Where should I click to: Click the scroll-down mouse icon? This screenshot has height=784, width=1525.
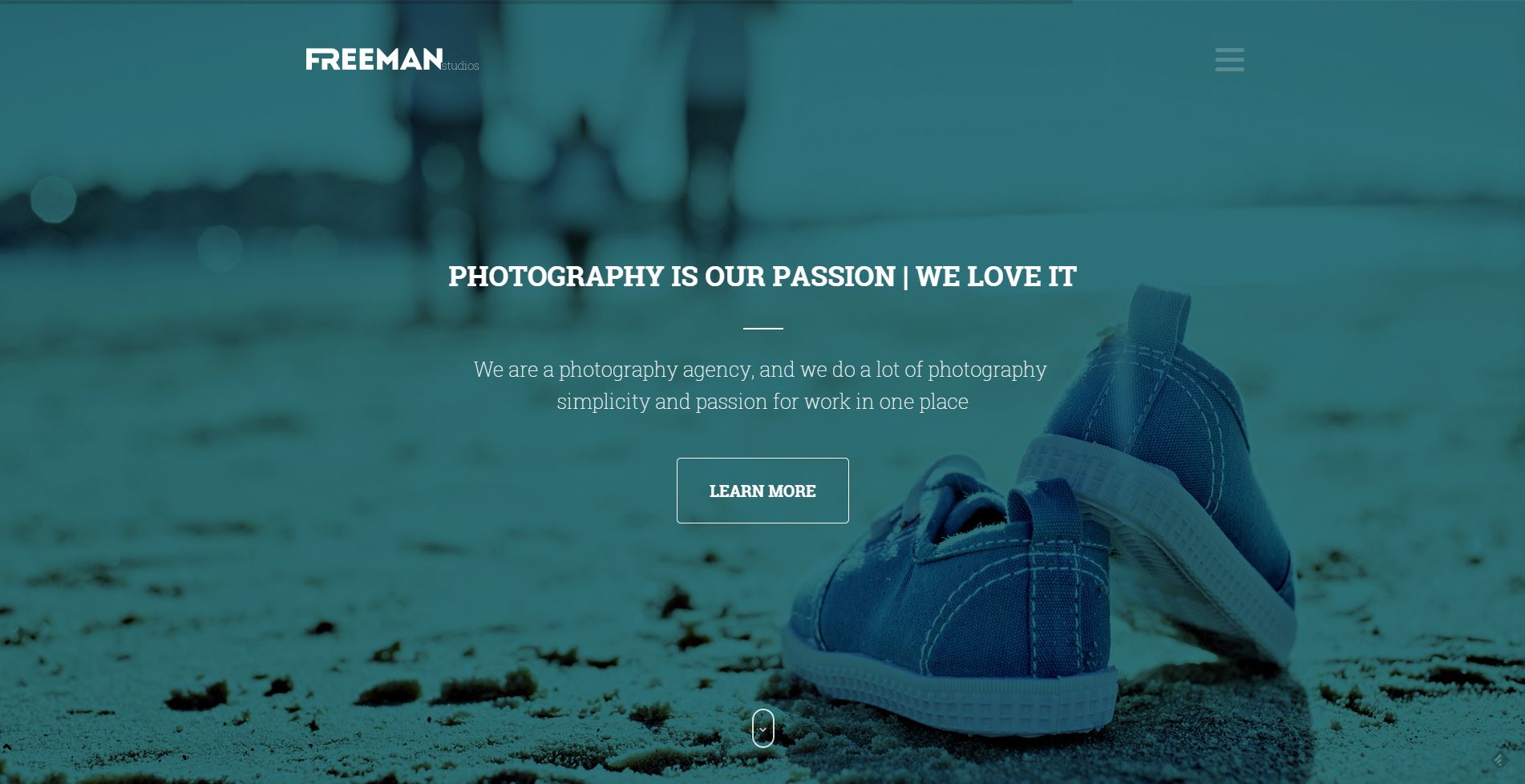click(762, 728)
